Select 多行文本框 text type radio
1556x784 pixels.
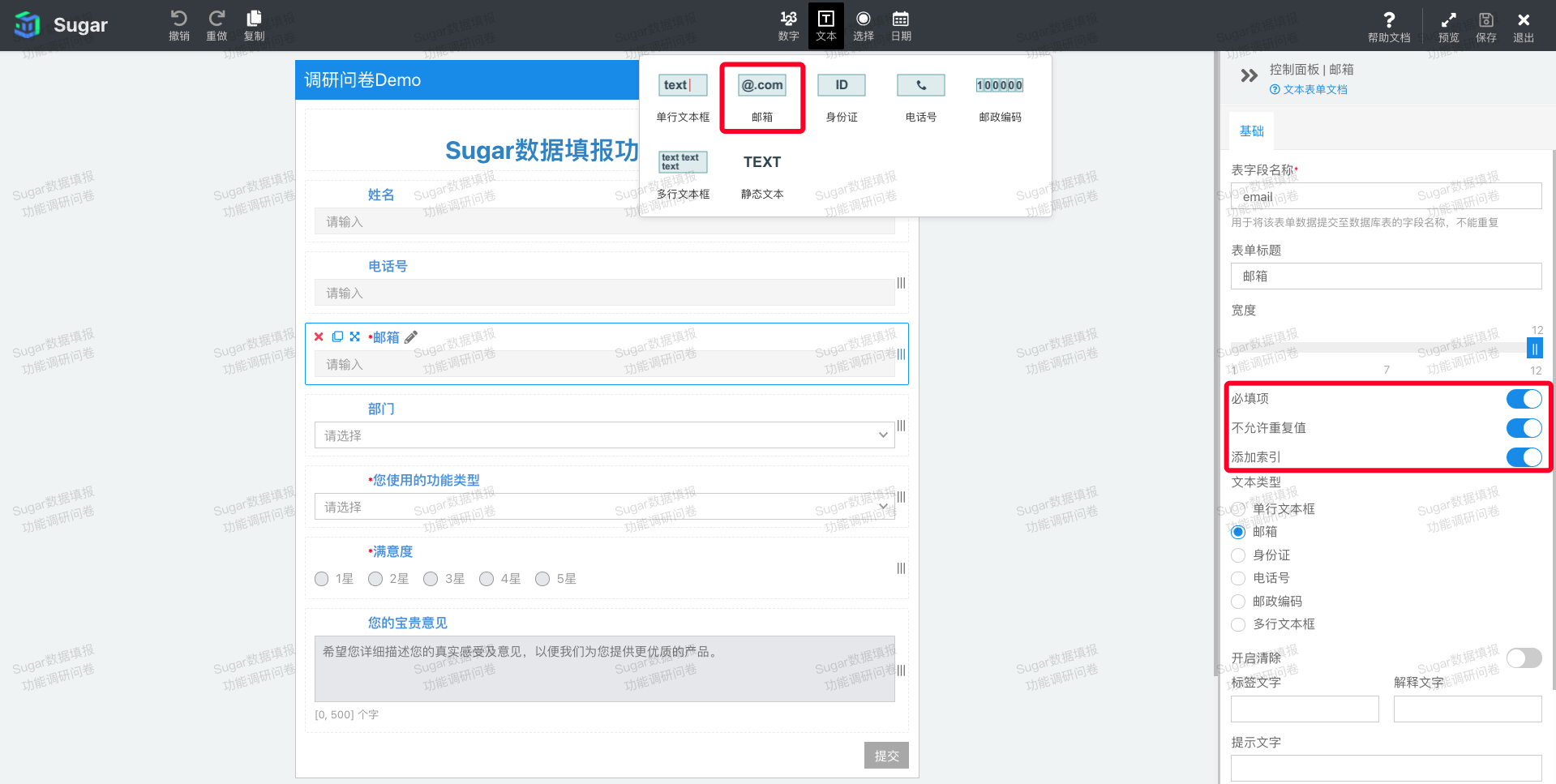click(x=1237, y=624)
